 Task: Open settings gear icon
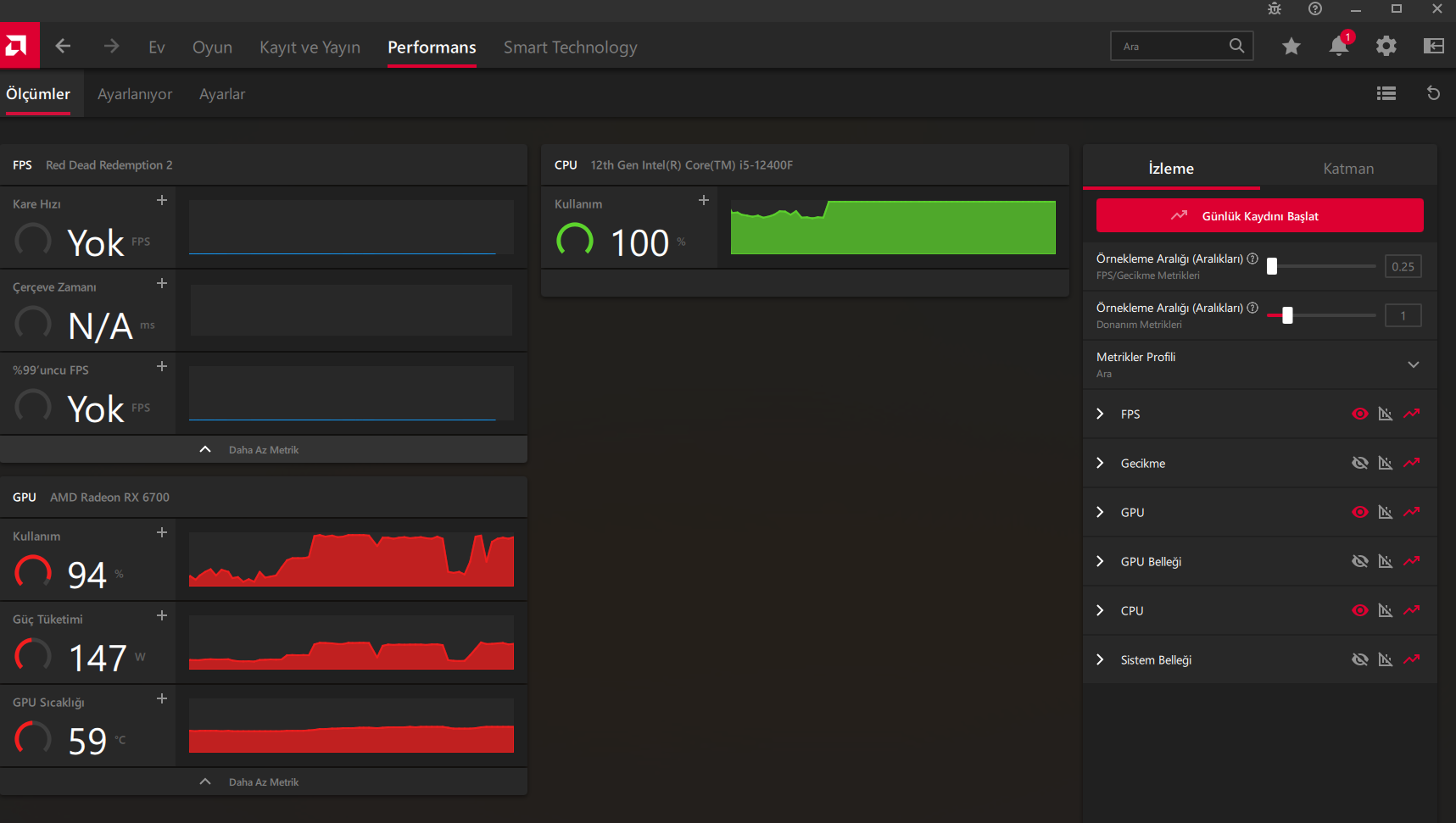click(1386, 47)
